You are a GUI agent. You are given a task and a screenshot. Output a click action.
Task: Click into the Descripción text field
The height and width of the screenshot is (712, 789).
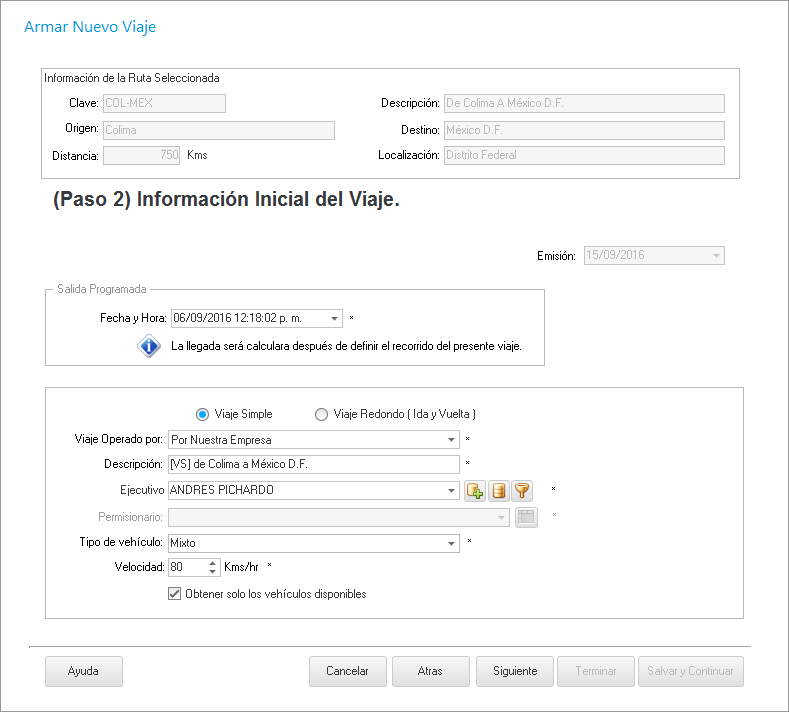(313, 464)
